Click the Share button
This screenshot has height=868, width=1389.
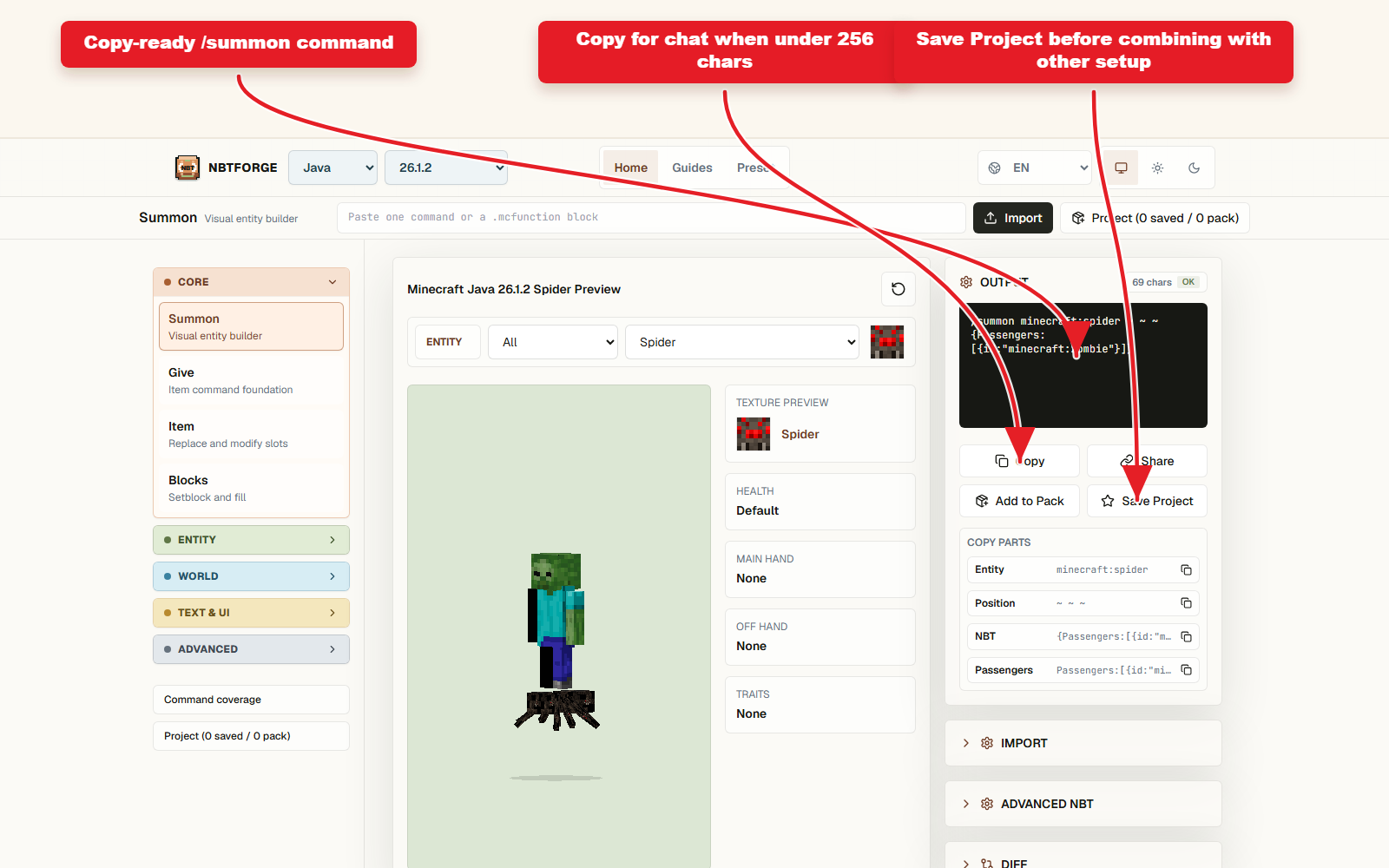click(1147, 461)
